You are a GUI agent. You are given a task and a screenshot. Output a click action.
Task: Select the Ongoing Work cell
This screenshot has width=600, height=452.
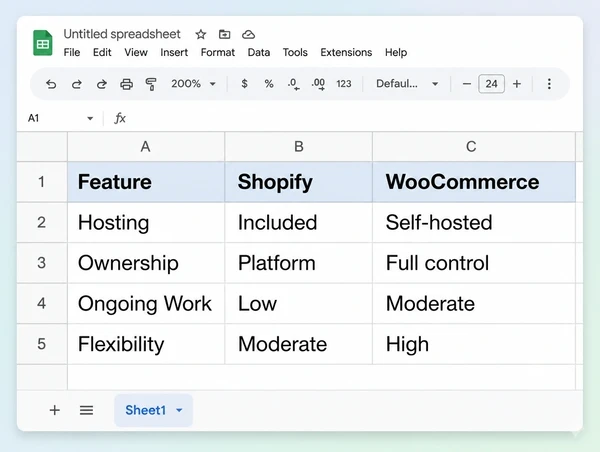click(x=146, y=304)
